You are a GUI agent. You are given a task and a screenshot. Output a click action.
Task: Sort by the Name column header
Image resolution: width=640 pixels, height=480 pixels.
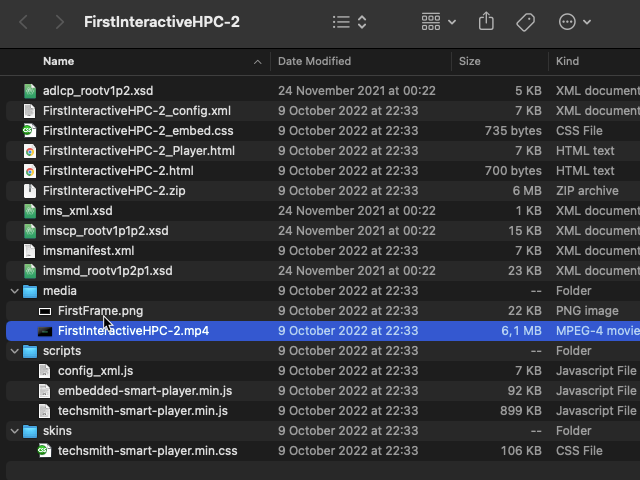click(x=58, y=61)
